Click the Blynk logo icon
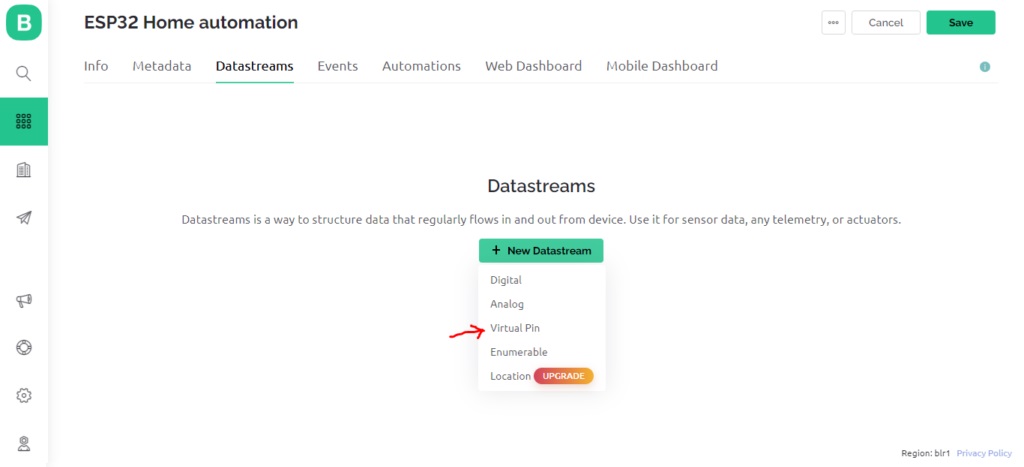The height and width of the screenshot is (467, 1024). pyautogui.click(x=24, y=23)
